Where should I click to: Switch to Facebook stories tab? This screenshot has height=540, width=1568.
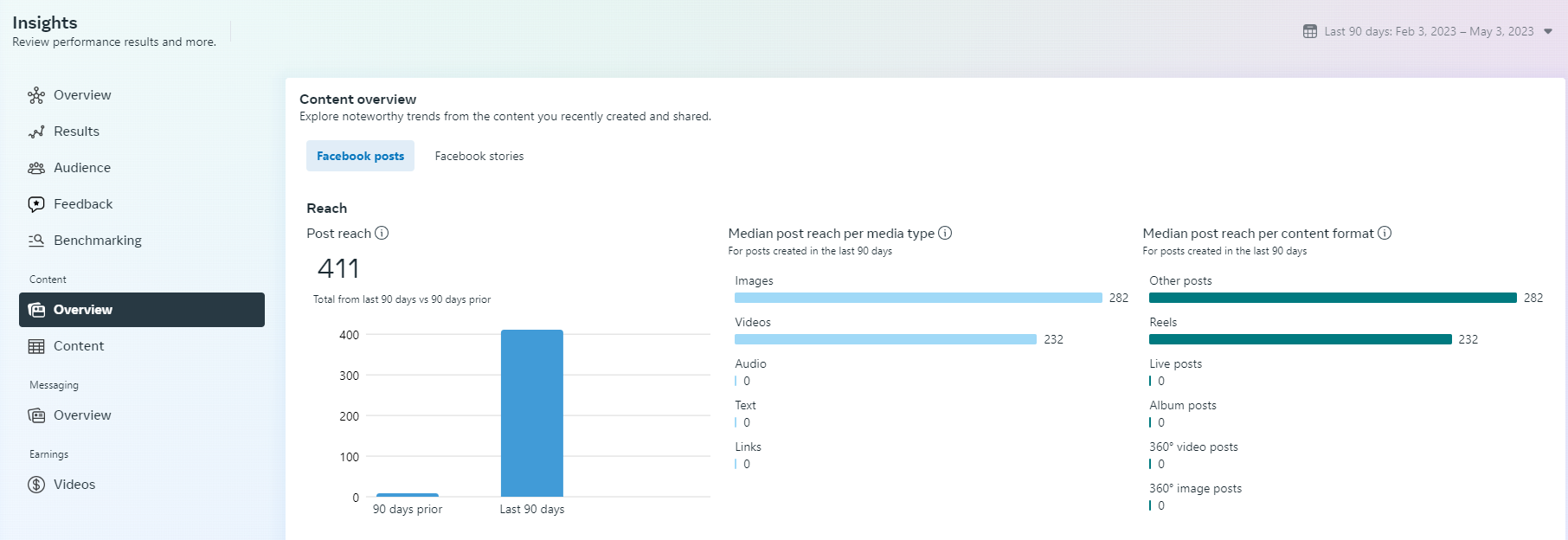coord(479,156)
